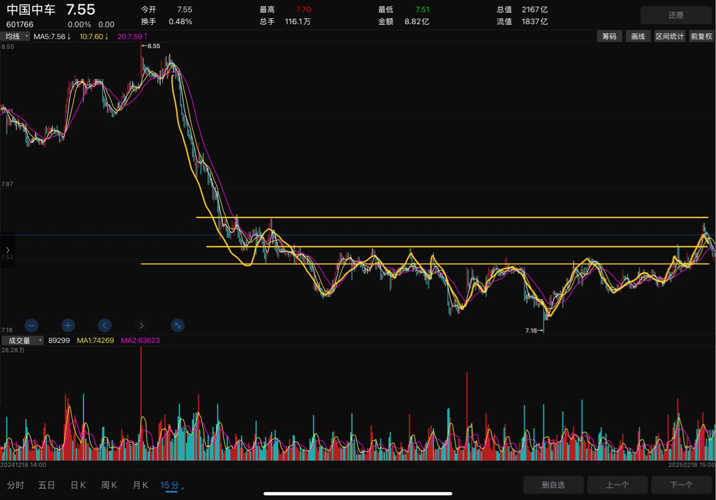This screenshot has height=500, width=716.
Task: Expand the left side panel chevron
Action: [x=7, y=250]
